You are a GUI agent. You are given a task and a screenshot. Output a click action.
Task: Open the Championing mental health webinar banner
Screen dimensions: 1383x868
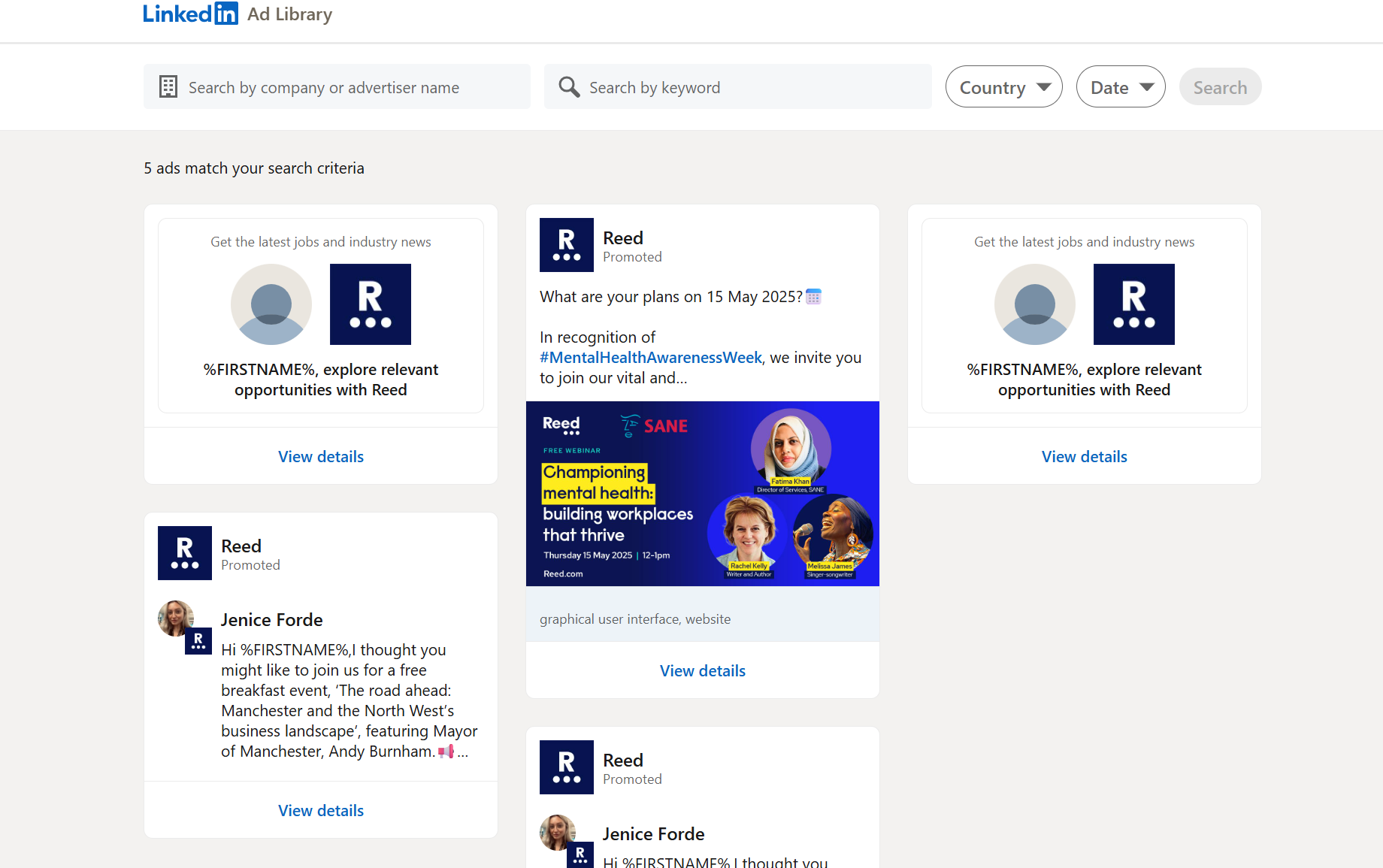pos(703,494)
